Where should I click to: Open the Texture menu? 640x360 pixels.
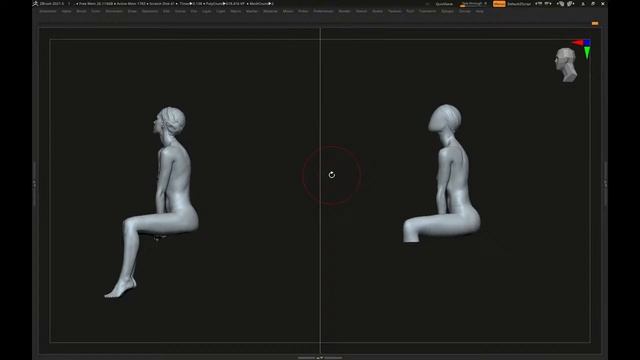coord(394,11)
